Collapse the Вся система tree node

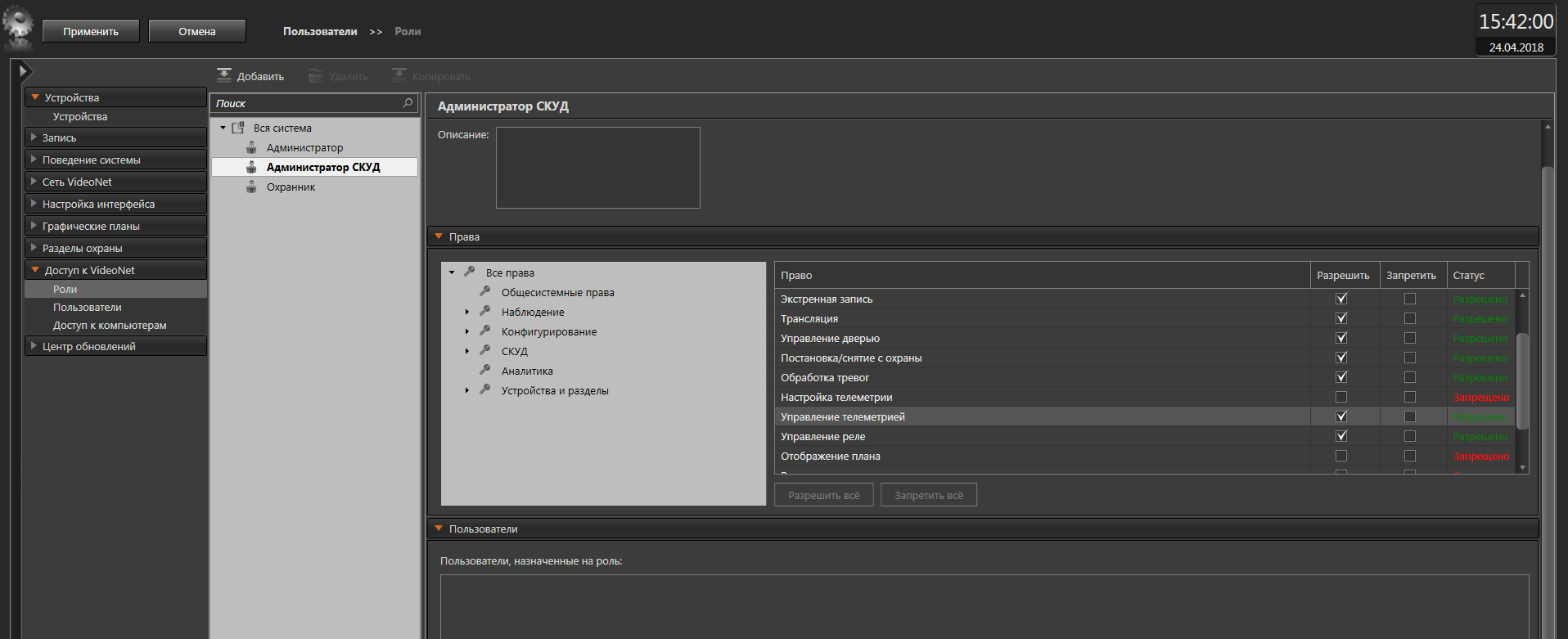coord(223,128)
